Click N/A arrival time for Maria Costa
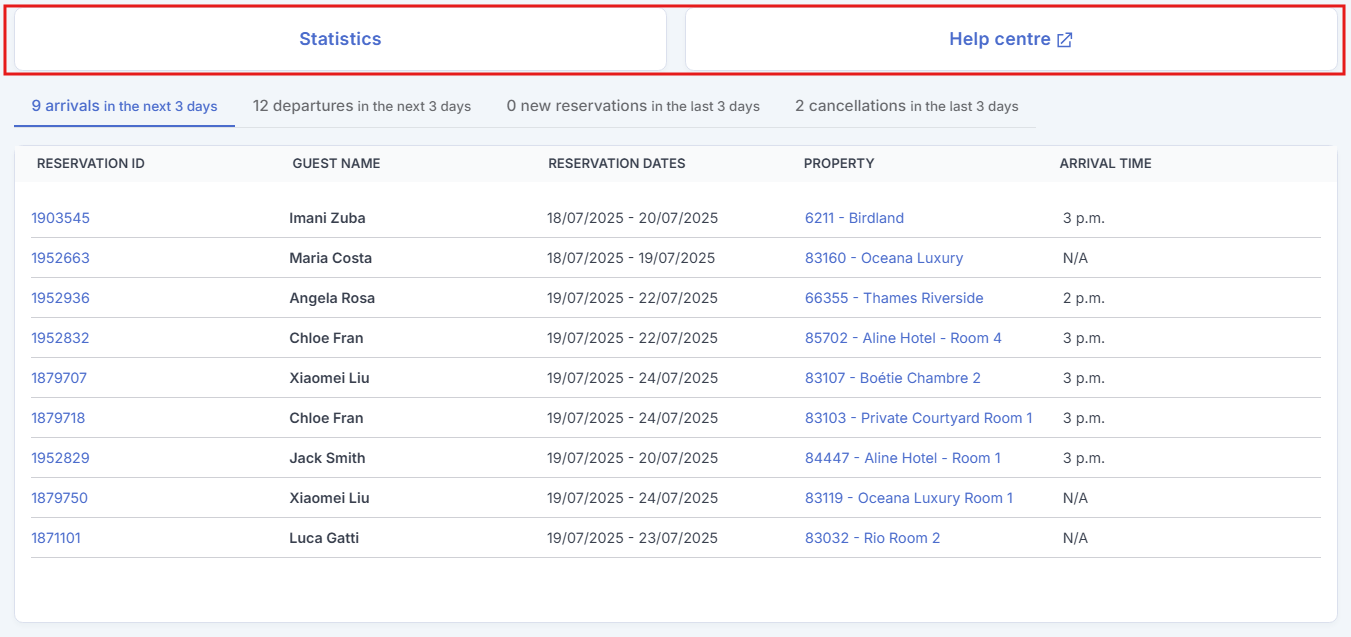 point(1075,258)
